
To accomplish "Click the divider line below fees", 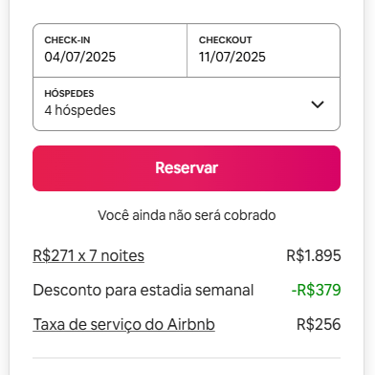I will point(186,358).
